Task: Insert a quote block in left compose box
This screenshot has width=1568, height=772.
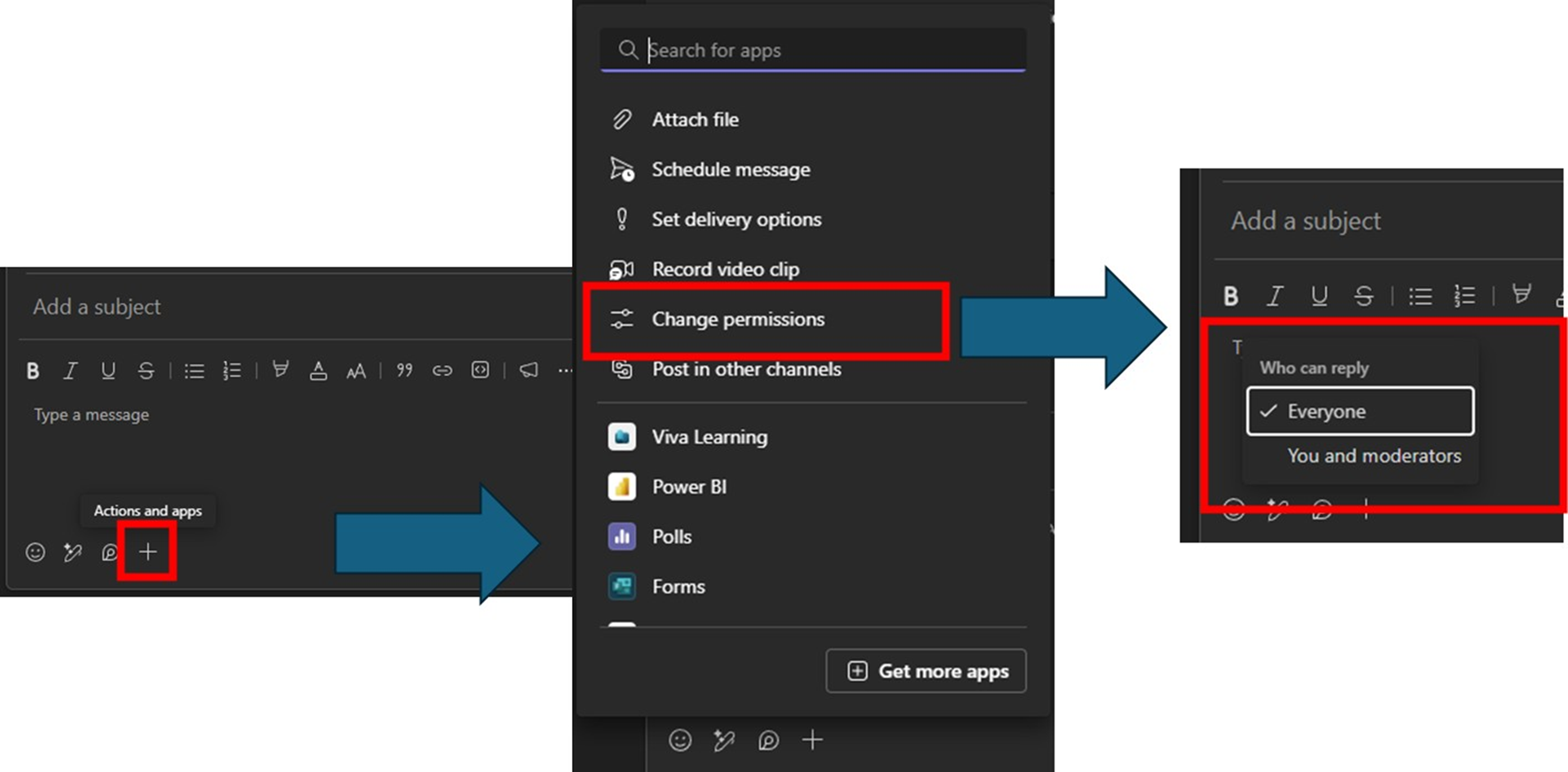Action: click(x=404, y=370)
